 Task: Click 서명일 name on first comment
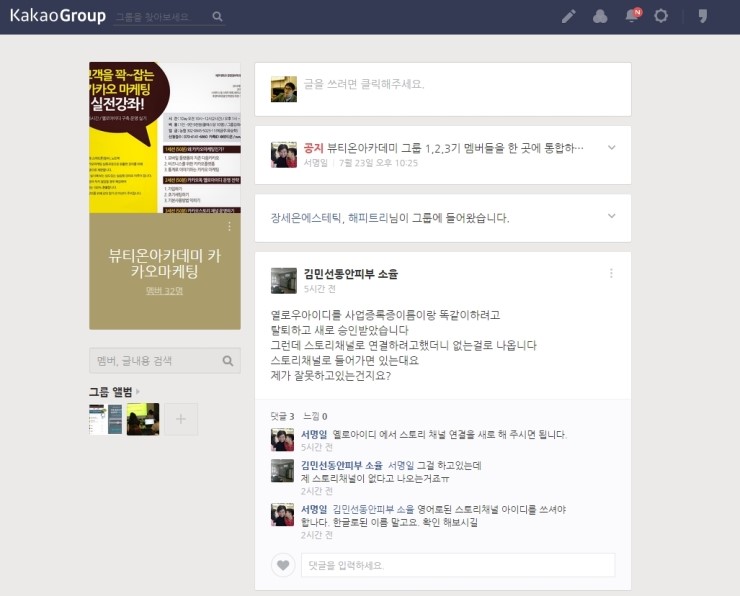pos(314,434)
